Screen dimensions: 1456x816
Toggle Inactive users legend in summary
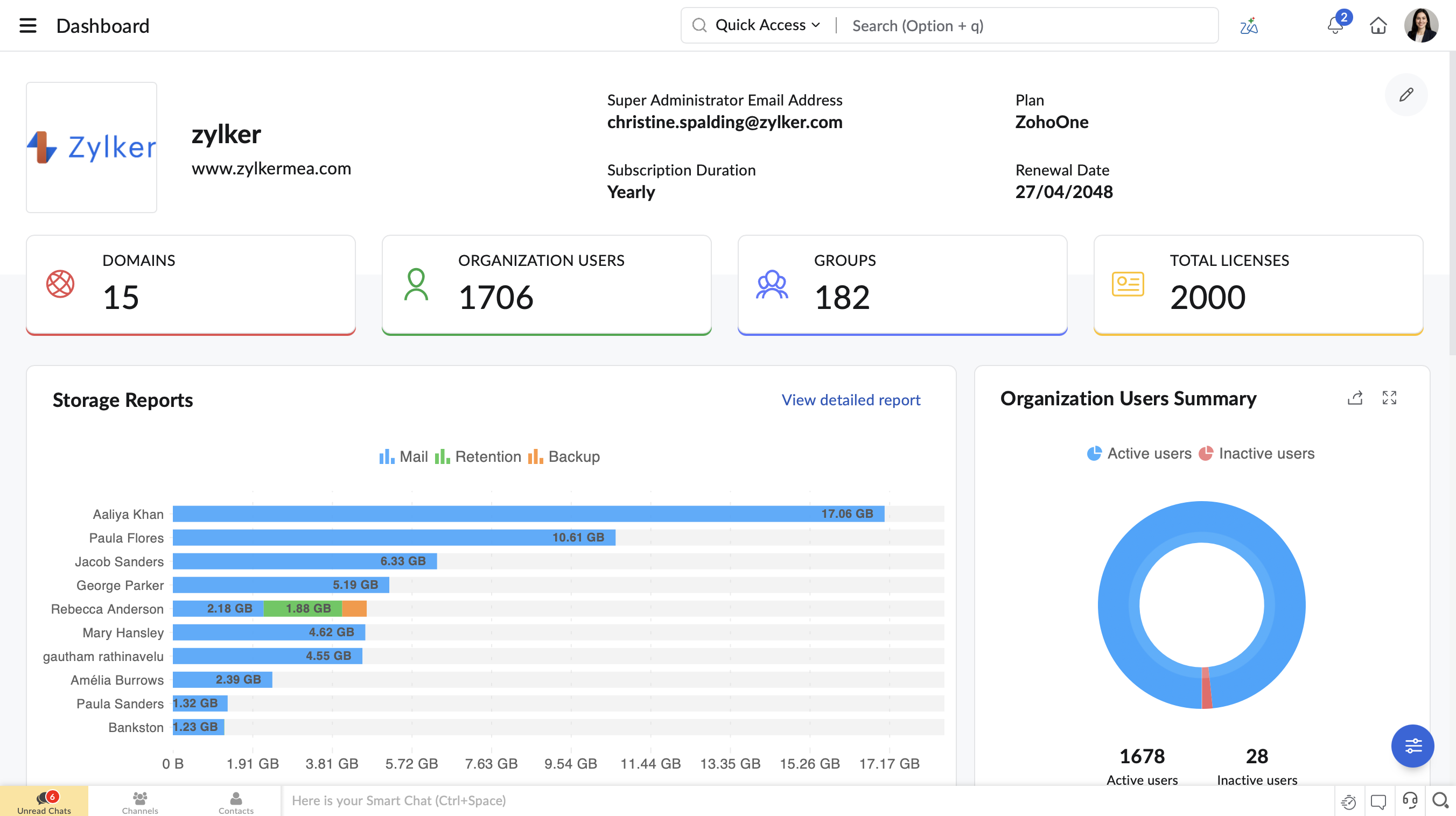(x=1256, y=453)
